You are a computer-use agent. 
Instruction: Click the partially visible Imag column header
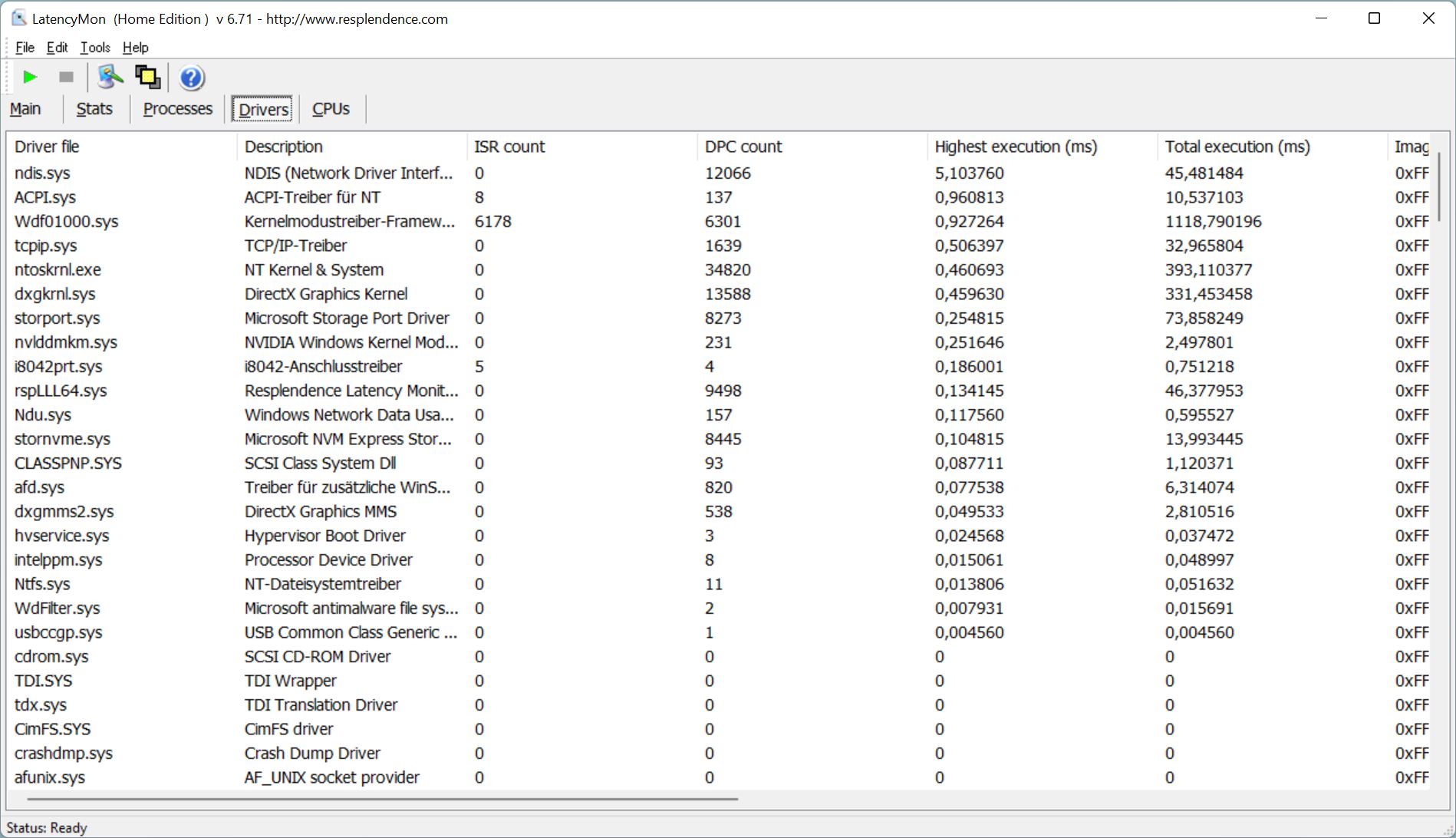pos(1410,147)
